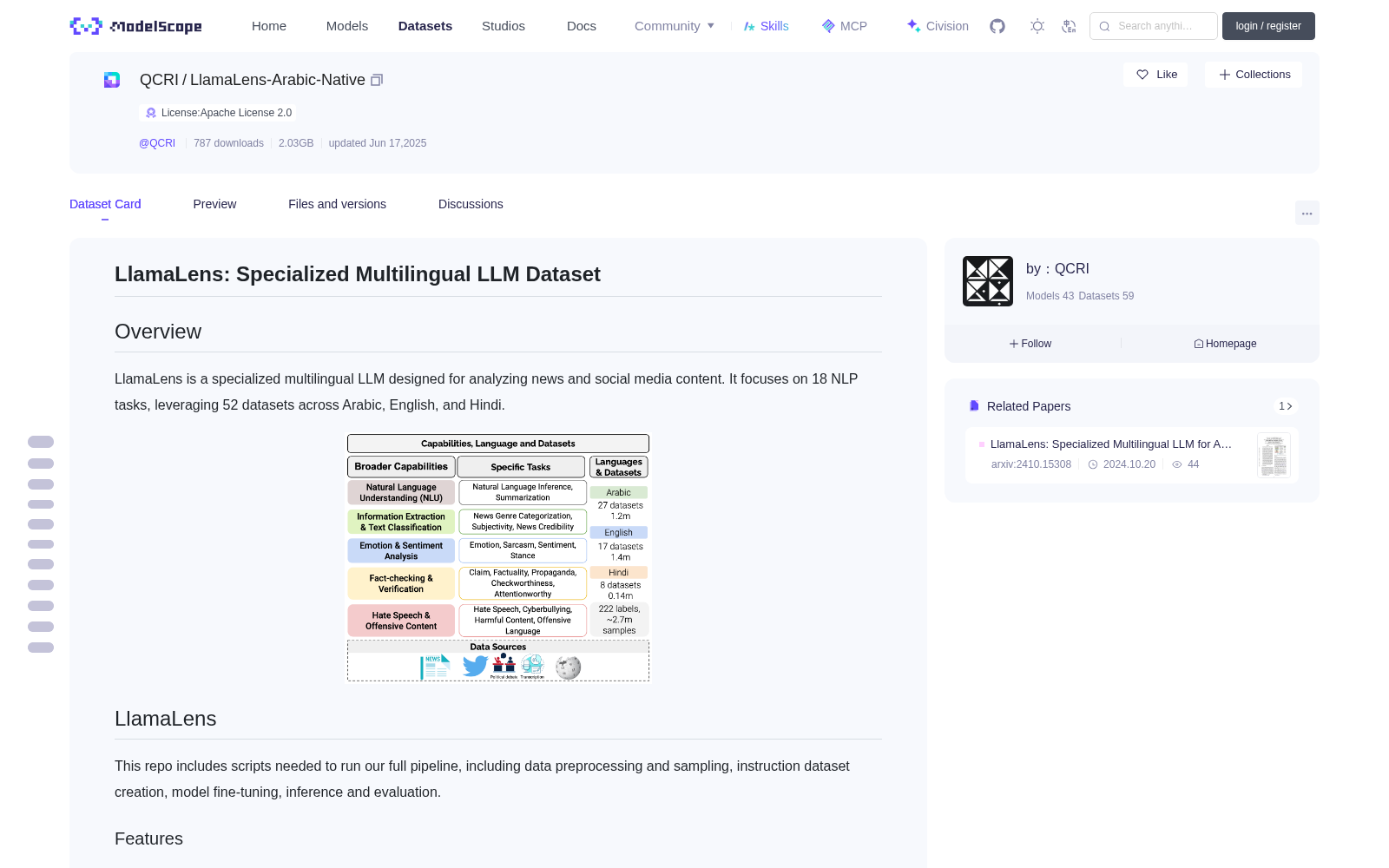Select the Dataset Card tab

[105, 204]
